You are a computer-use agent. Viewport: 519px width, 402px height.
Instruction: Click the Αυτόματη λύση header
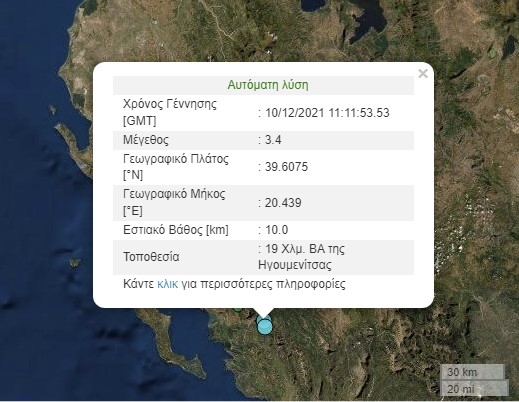click(x=268, y=85)
